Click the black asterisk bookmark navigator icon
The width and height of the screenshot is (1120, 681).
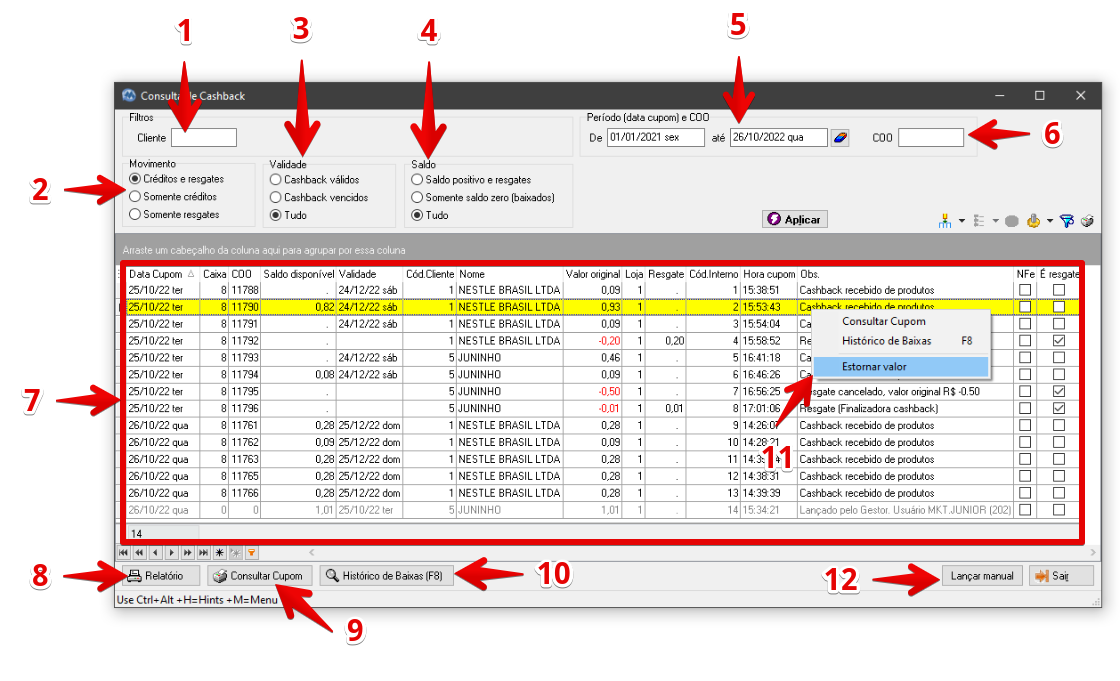click(219, 552)
